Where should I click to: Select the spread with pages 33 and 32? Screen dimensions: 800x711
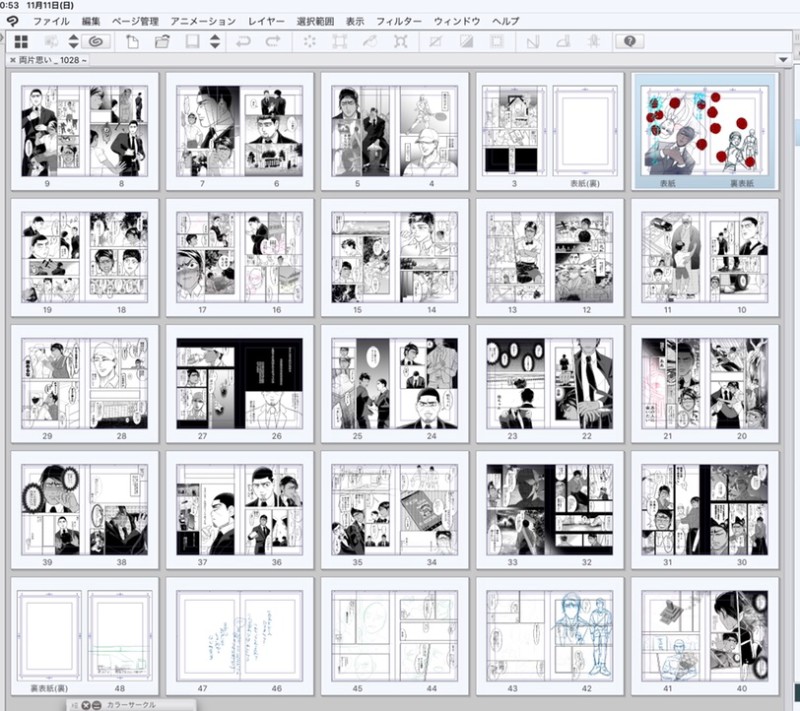[x=550, y=510]
